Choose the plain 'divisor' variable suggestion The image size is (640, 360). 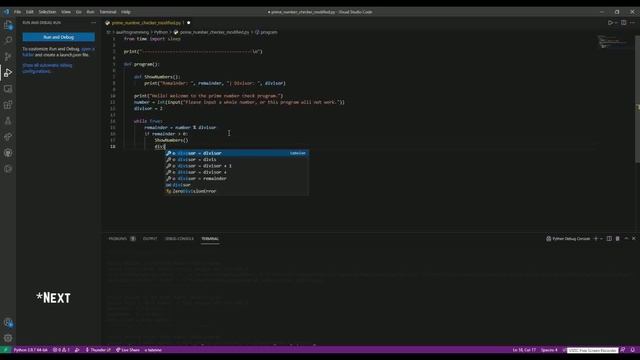[237, 185]
